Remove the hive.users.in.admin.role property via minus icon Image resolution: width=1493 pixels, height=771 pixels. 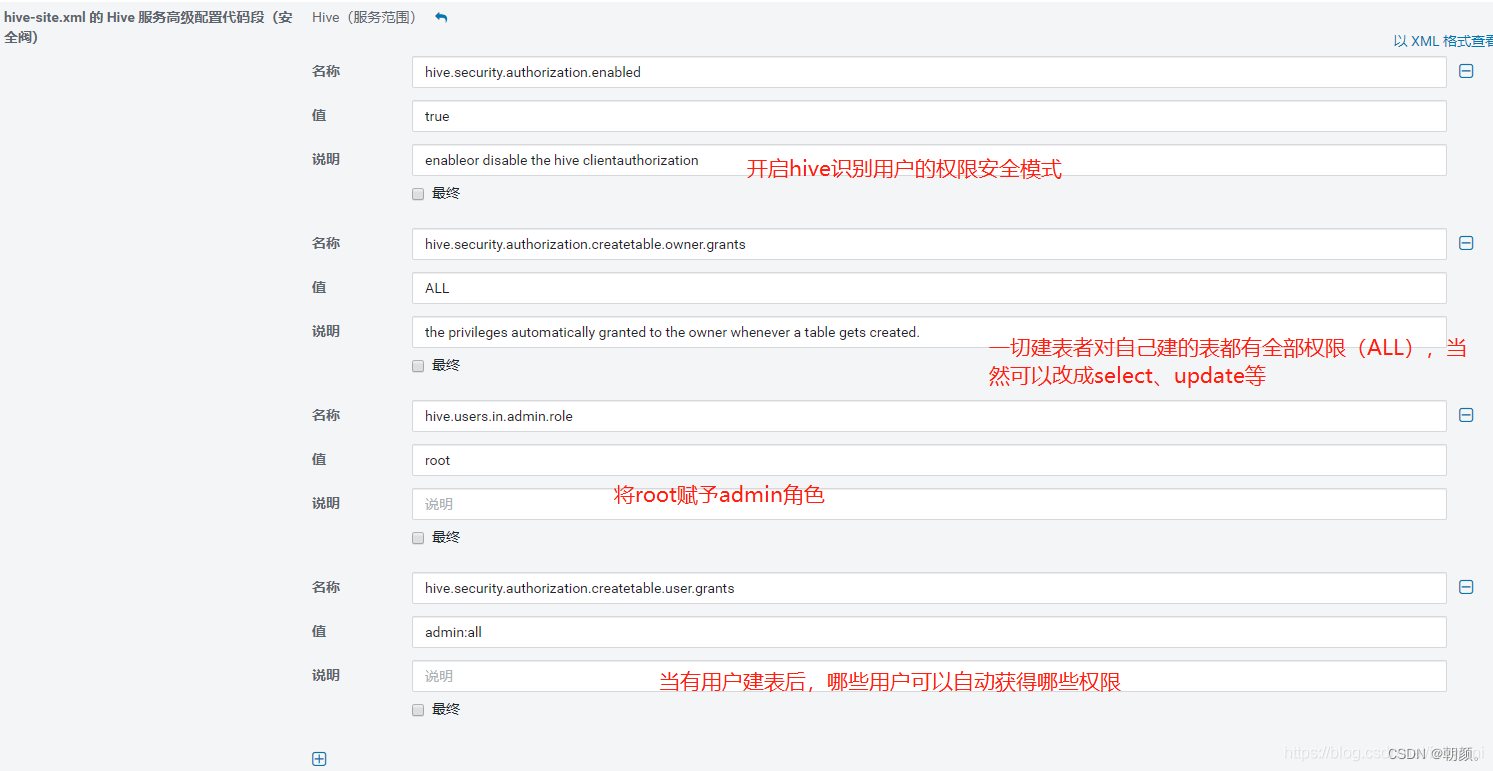(x=1466, y=415)
